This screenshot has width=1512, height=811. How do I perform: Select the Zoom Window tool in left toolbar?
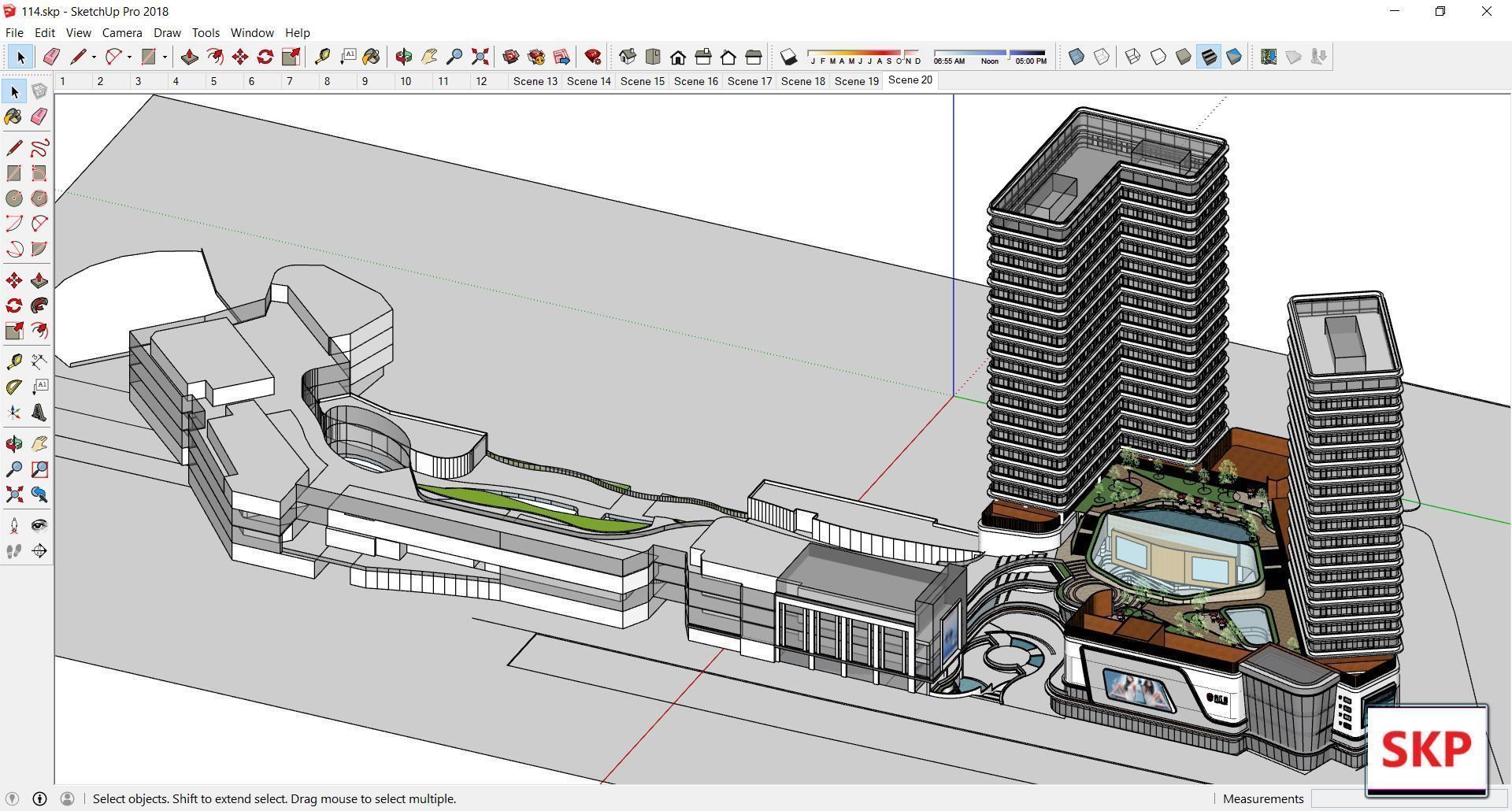click(39, 469)
